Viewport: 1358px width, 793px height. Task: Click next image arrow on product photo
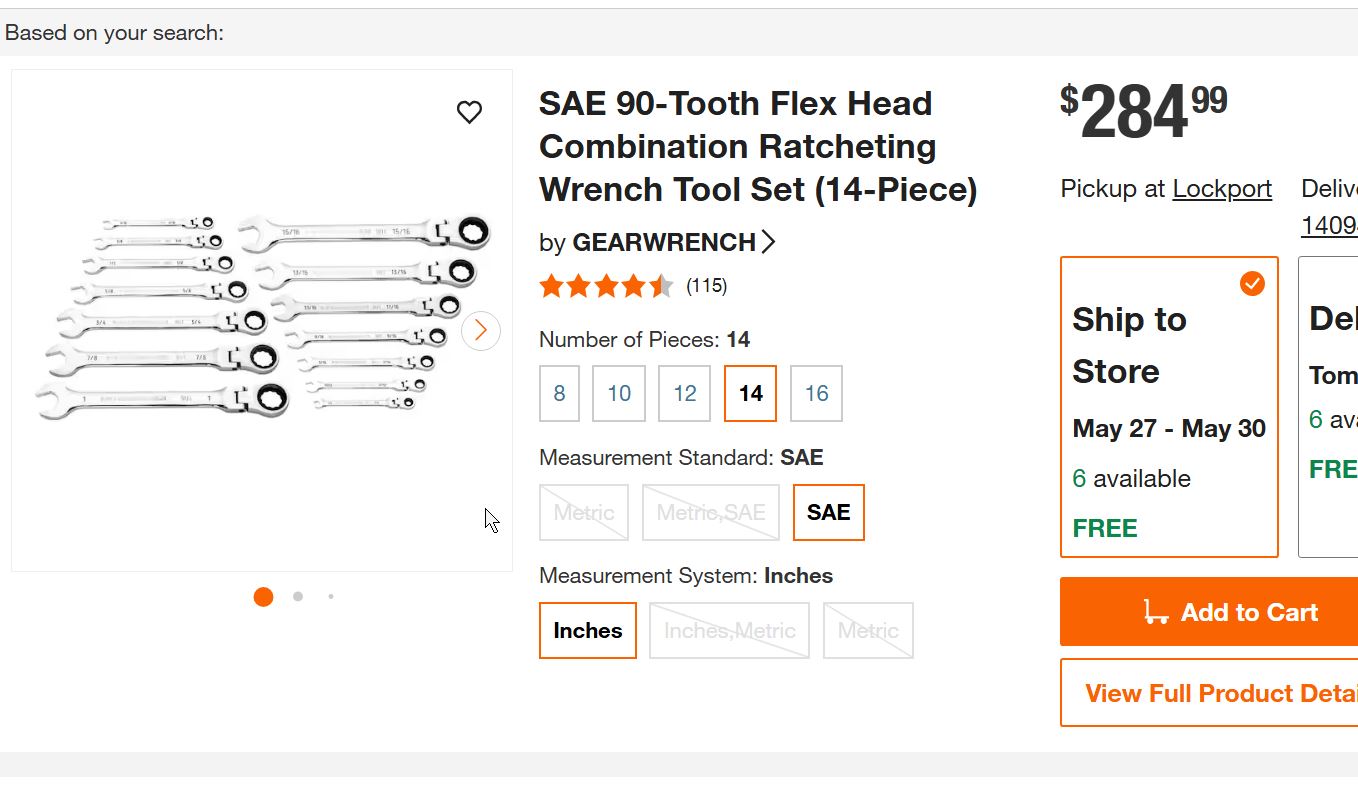click(481, 330)
